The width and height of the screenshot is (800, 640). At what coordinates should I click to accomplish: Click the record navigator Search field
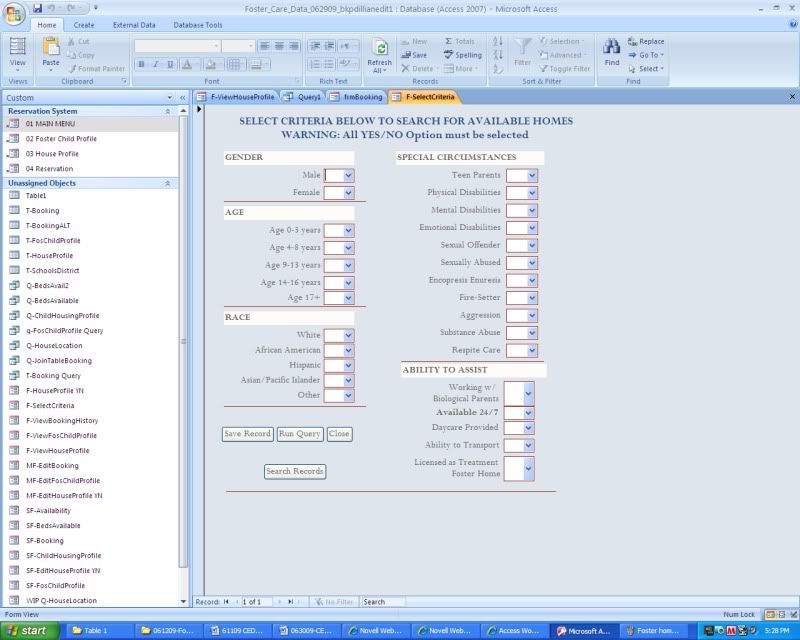click(x=383, y=602)
